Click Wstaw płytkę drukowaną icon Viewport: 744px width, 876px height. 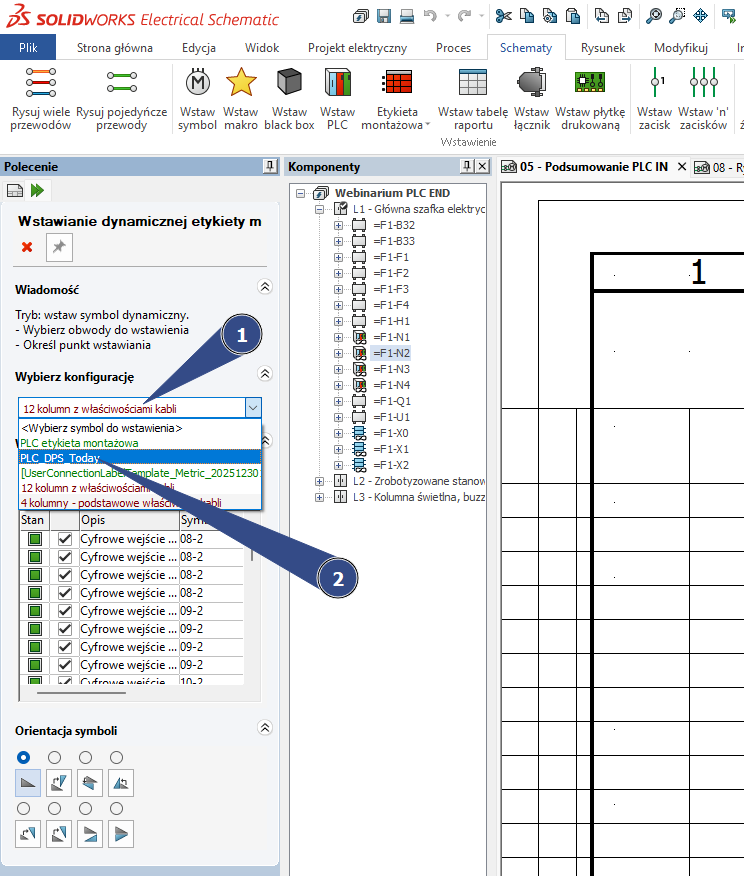590,83
